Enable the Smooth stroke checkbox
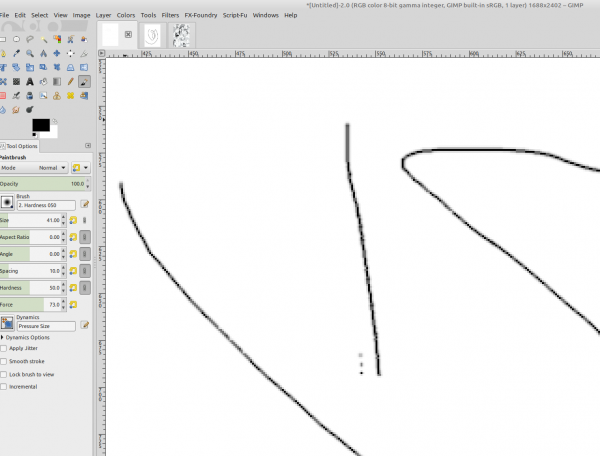Viewport: 600px width, 456px height. pyautogui.click(x=4, y=362)
